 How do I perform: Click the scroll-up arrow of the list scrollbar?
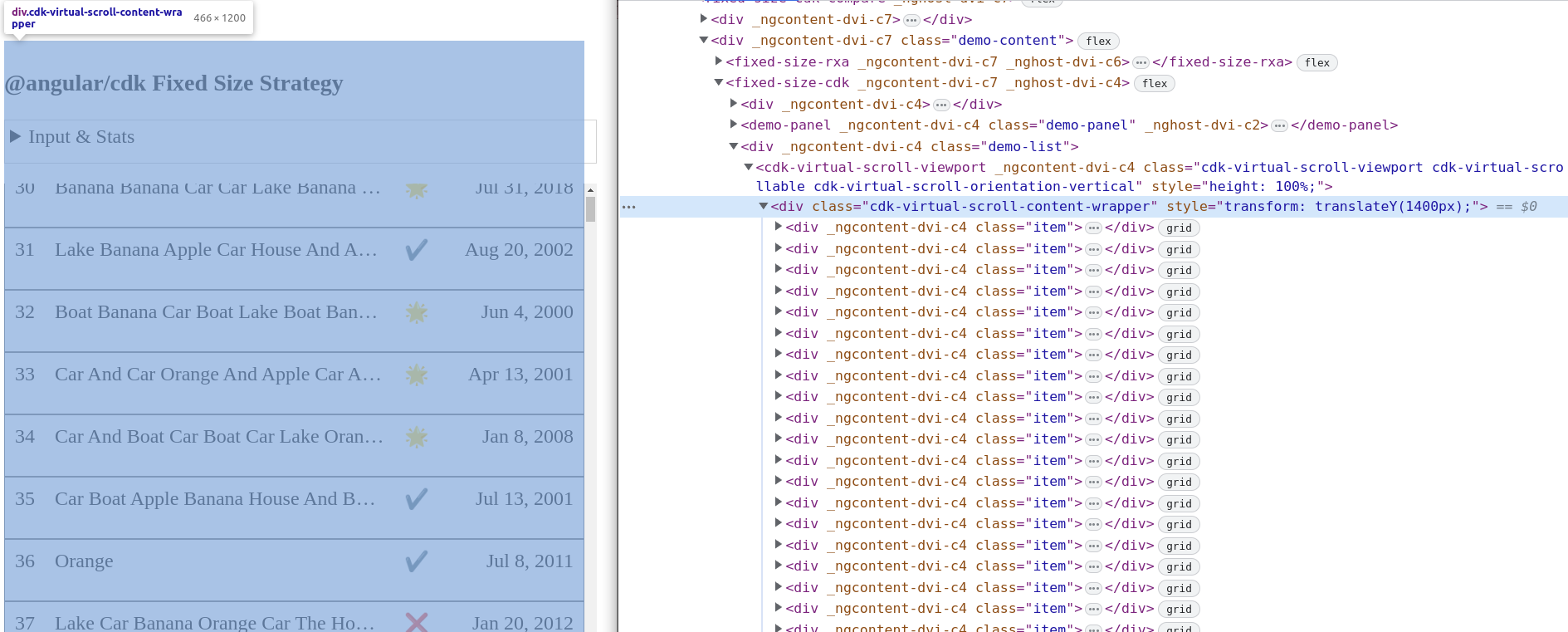click(590, 190)
